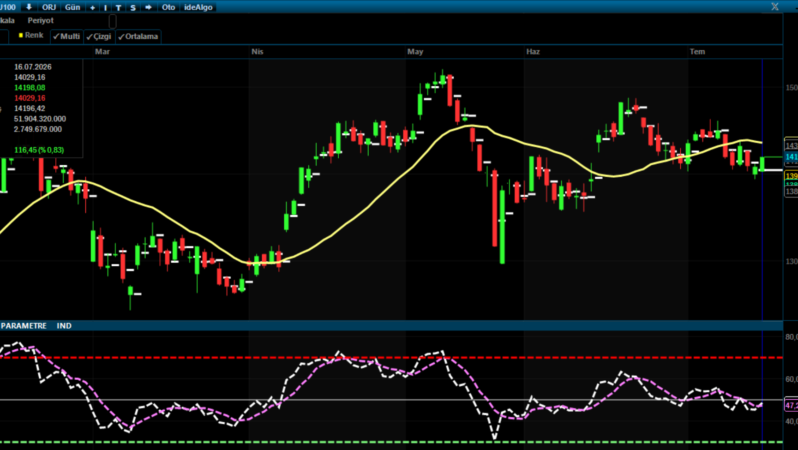Select the green dashed oversold level line
Screen dimensions: 798x450
pyautogui.click(x=391, y=442)
